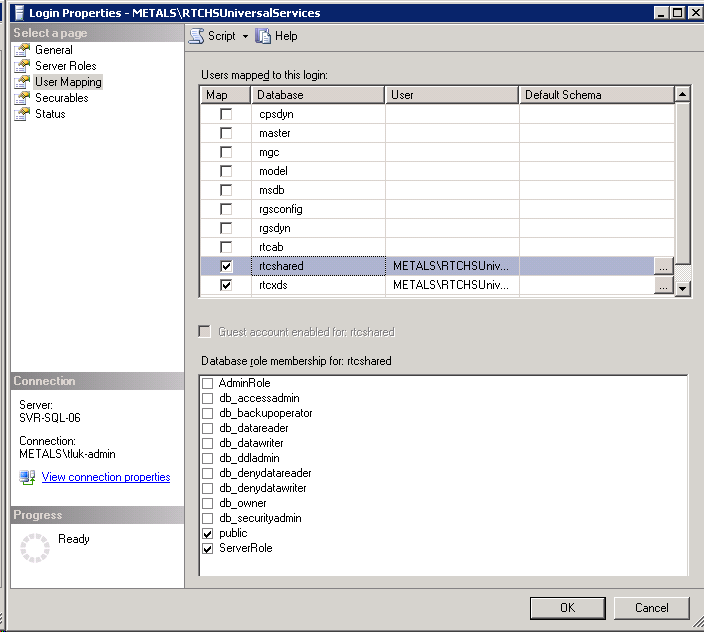704x632 pixels.
Task: Check the db_owner role membership
Action: [x=208, y=503]
